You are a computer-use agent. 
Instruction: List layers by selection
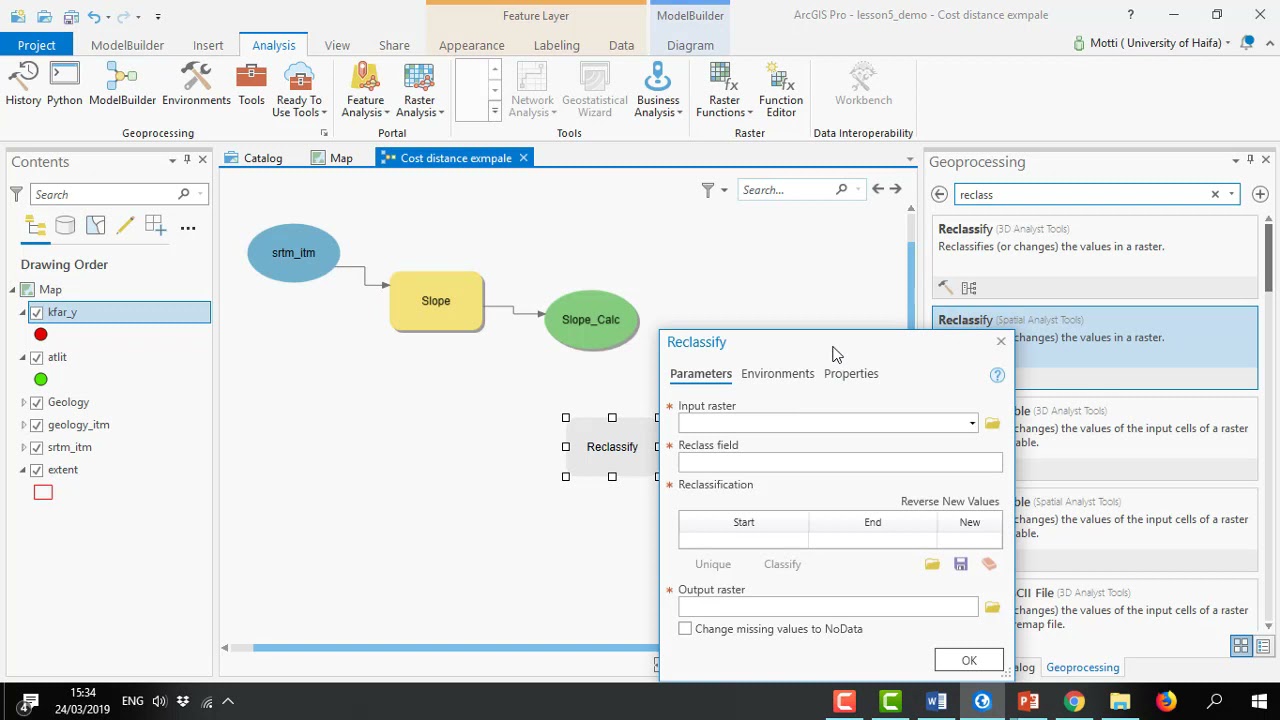(95, 227)
